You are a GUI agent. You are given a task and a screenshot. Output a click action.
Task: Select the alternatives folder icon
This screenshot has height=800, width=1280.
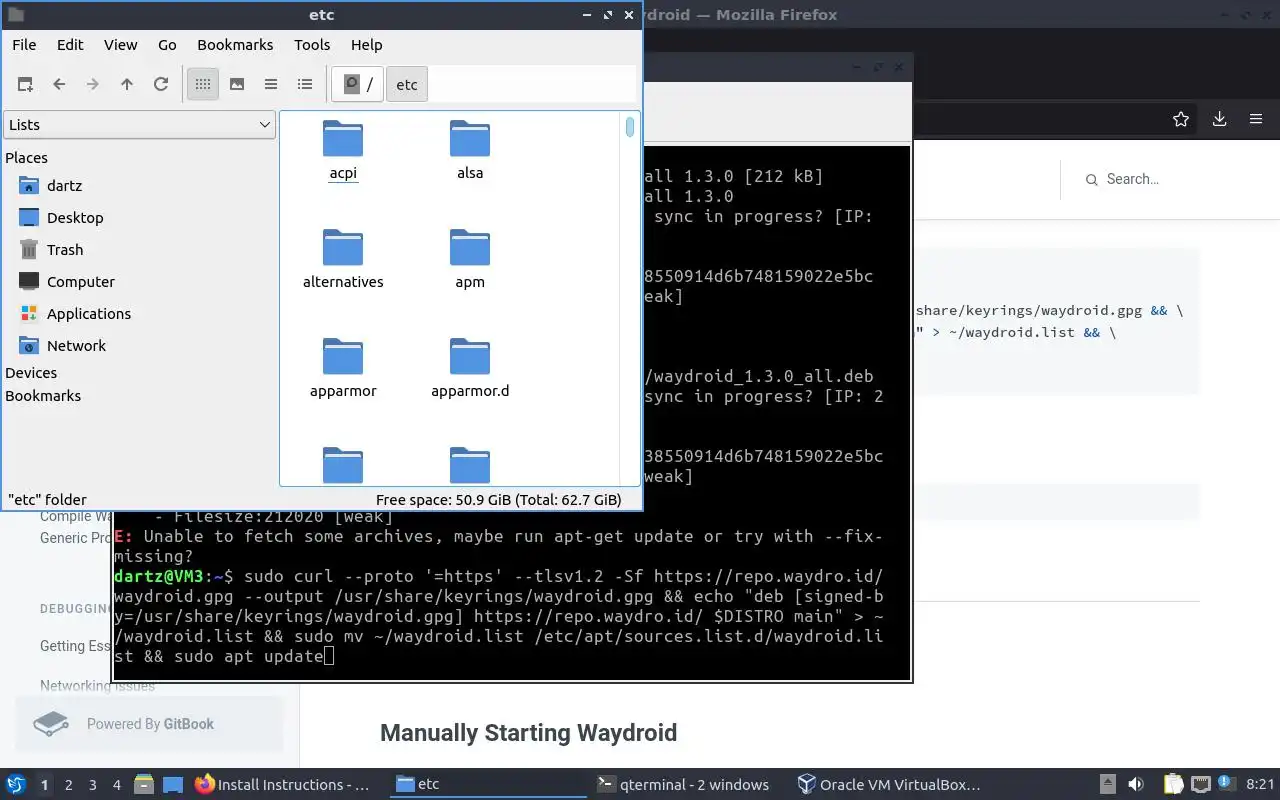tap(343, 248)
